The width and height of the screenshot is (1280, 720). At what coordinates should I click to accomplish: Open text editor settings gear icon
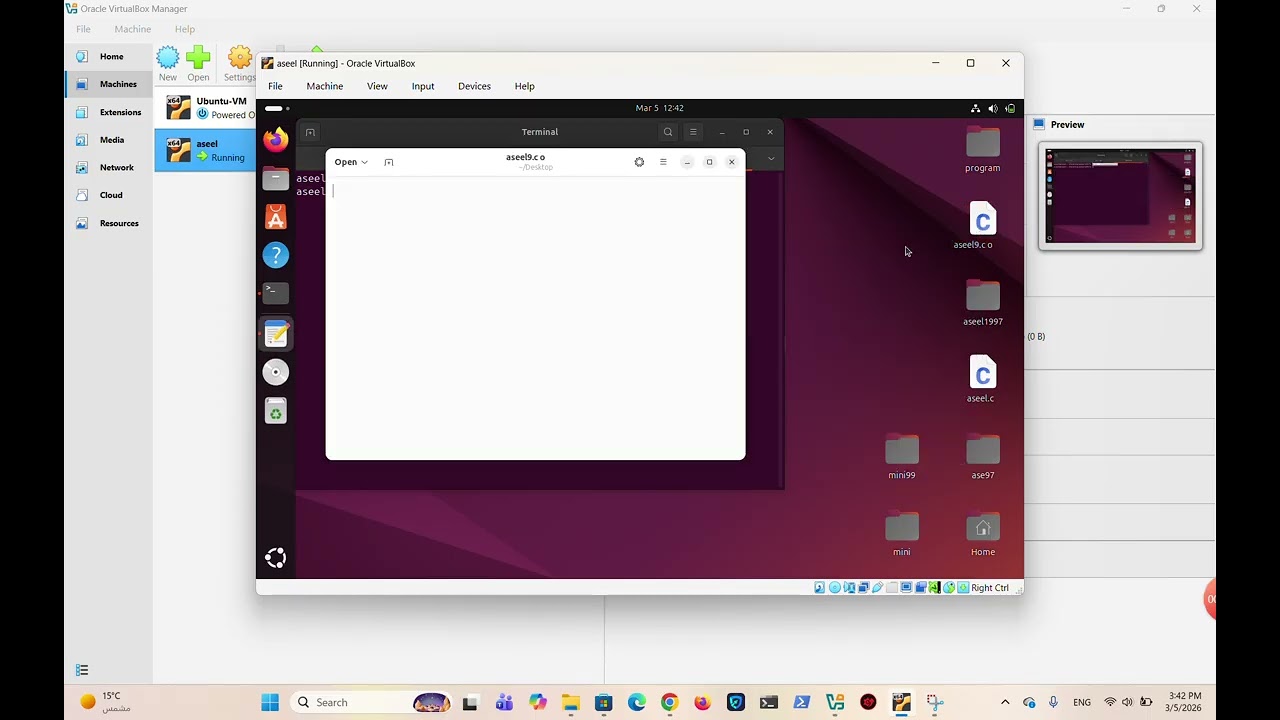pos(639,162)
